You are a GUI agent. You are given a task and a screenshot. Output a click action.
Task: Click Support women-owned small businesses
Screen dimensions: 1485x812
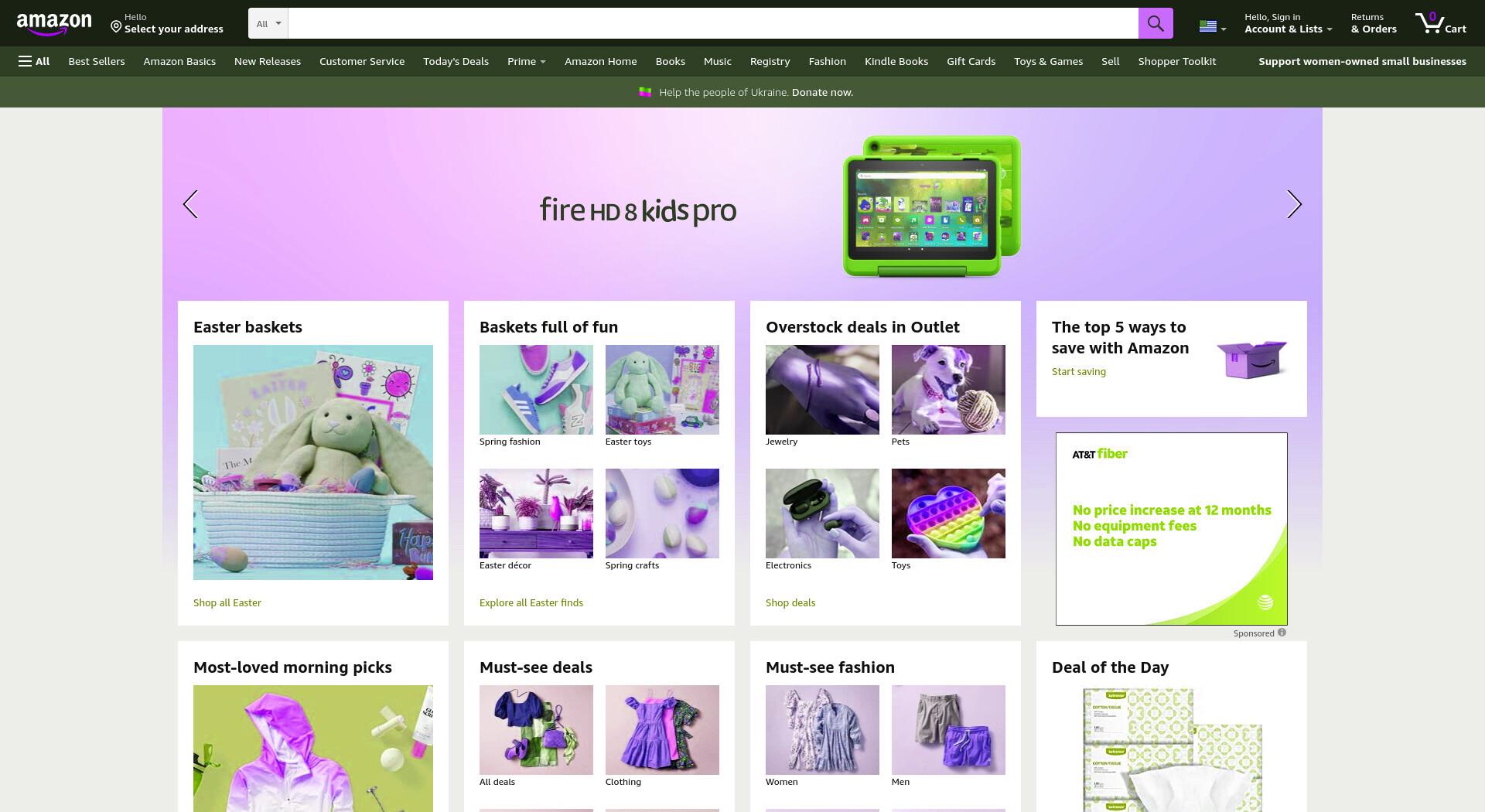[x=1362, y=61]
